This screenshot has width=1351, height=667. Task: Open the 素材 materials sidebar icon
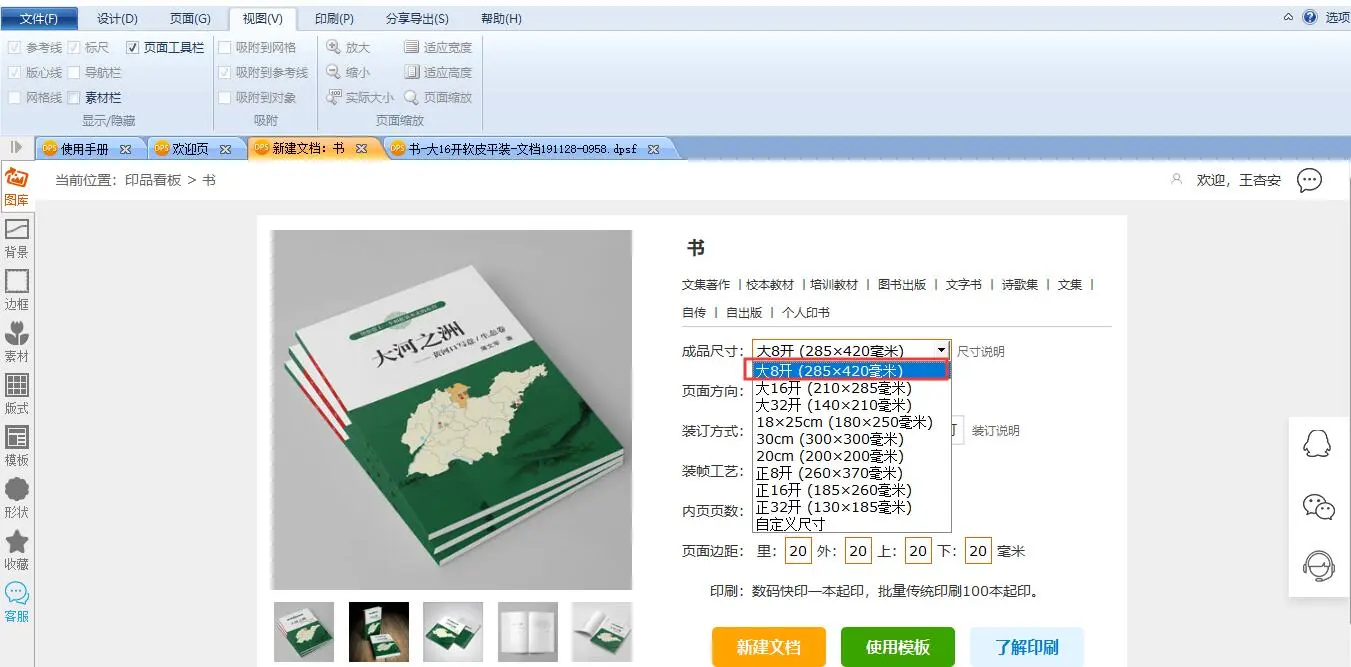click(x=17, y=342)
